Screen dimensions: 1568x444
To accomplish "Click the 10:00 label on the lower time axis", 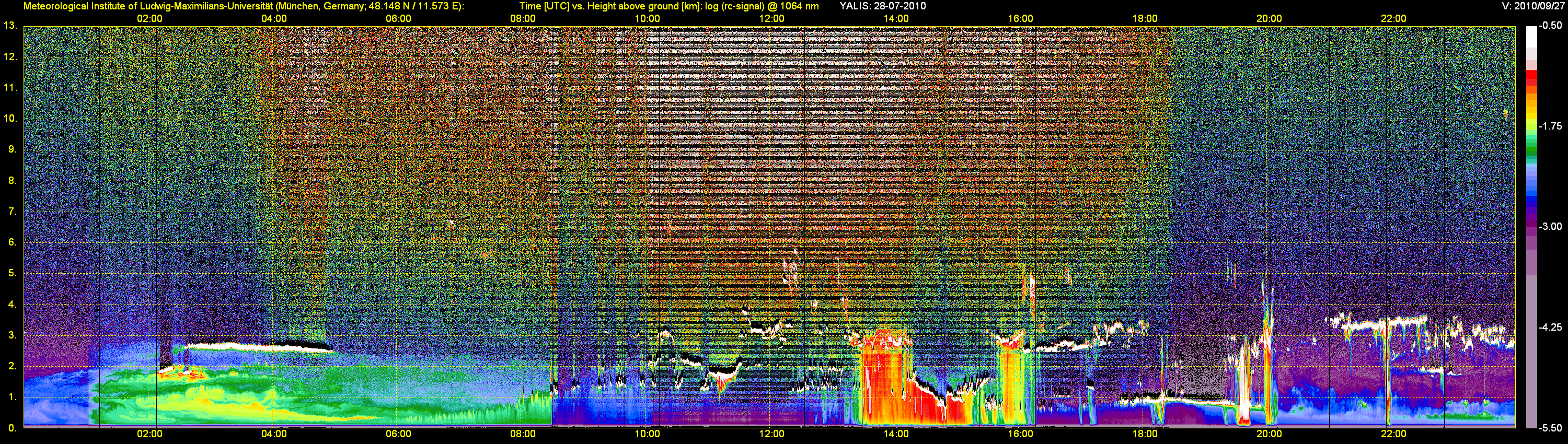I will click(x=647, y=434).
